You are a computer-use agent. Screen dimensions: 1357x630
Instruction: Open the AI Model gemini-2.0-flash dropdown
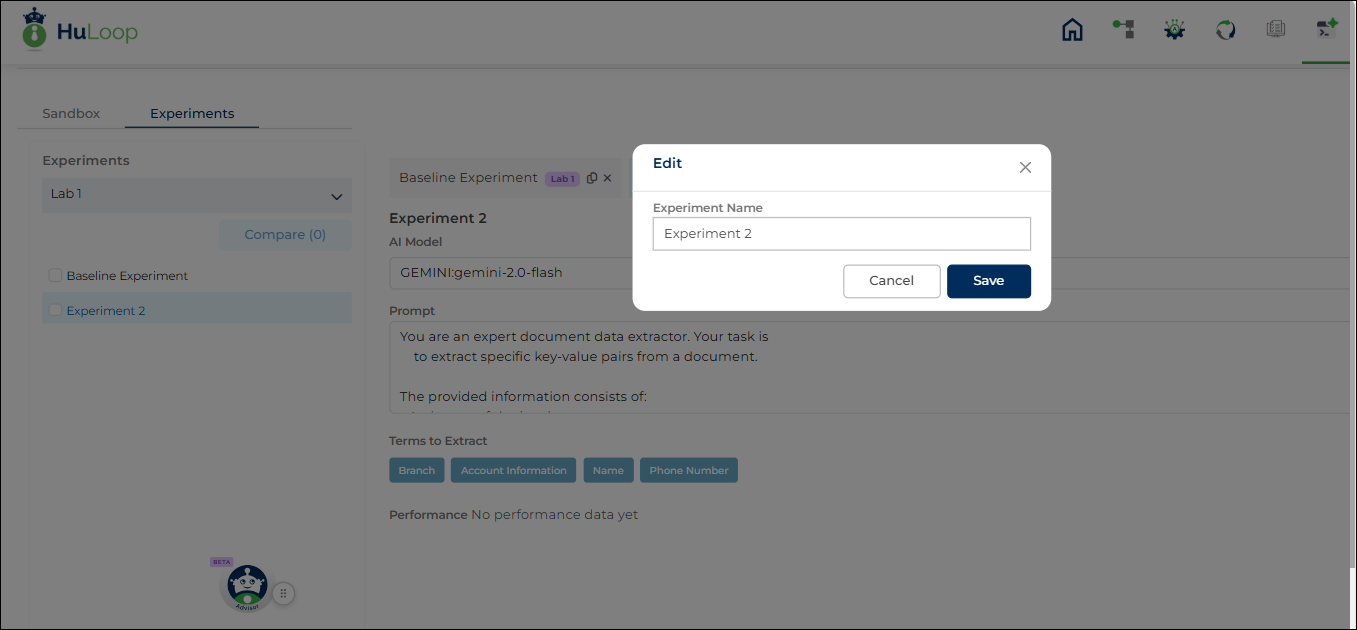[700, 273]
